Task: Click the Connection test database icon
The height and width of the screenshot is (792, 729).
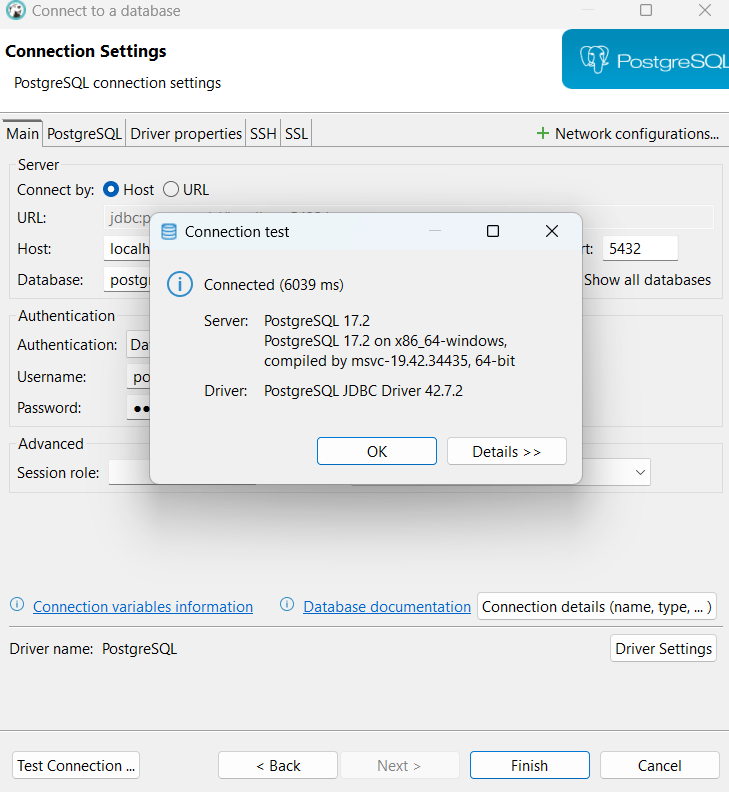Action: pyautogui.click(x=169, y=232)
